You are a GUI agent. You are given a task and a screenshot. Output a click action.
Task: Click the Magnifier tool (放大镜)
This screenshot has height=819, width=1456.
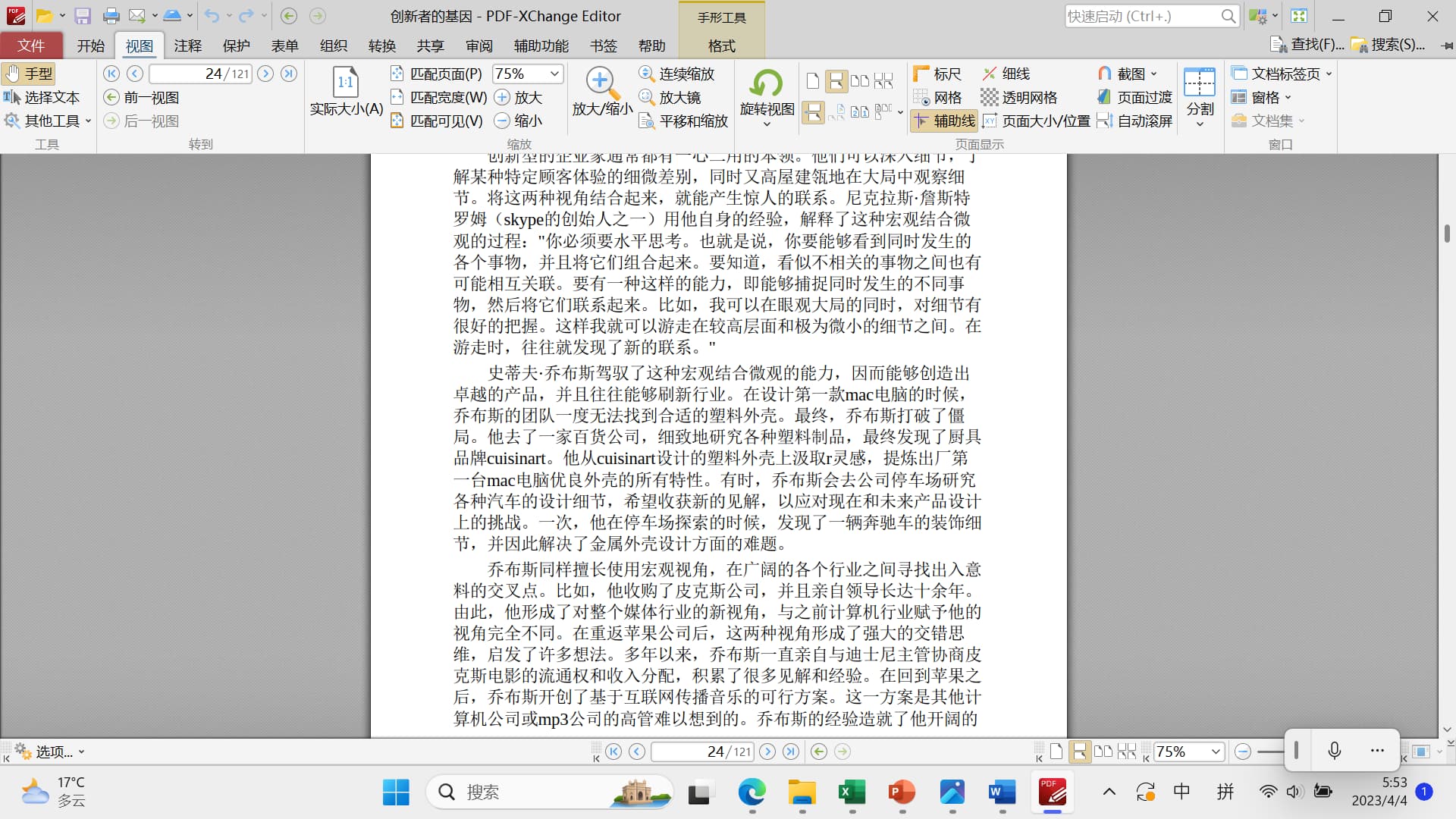click(x=670, y=97)
